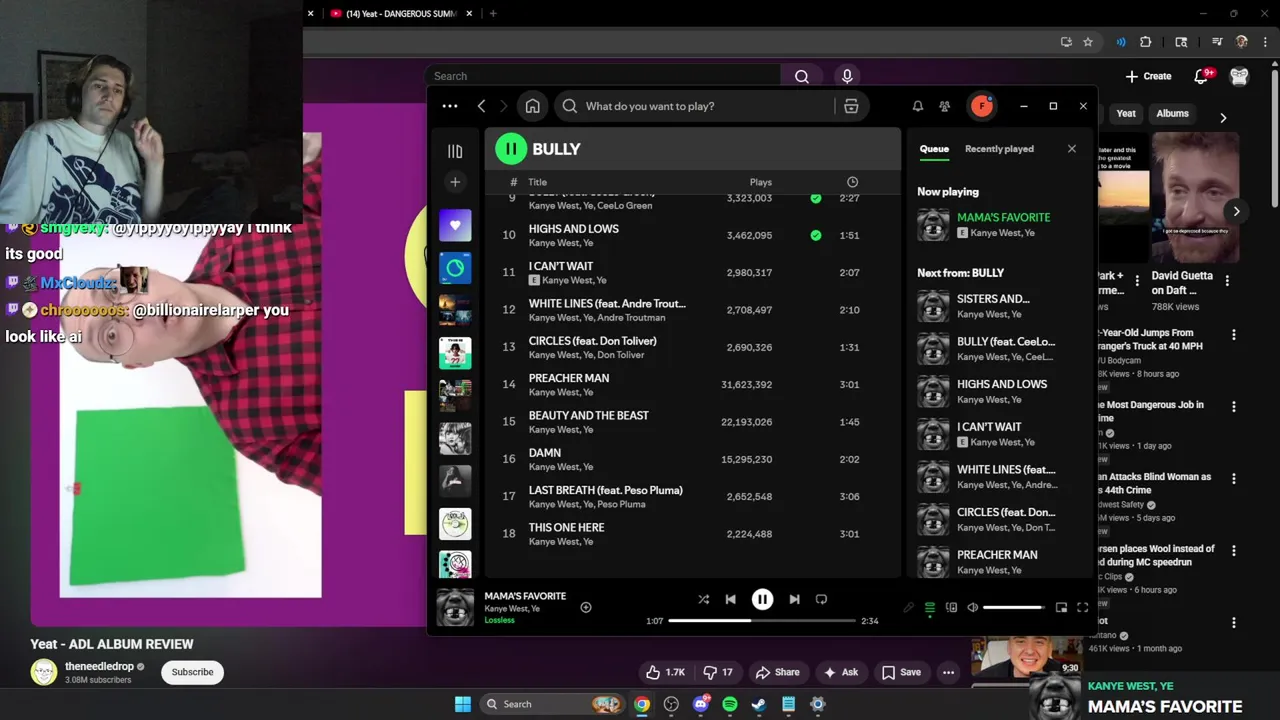
Task: Open YouTube notifications bell
Action: [1203, 76]
